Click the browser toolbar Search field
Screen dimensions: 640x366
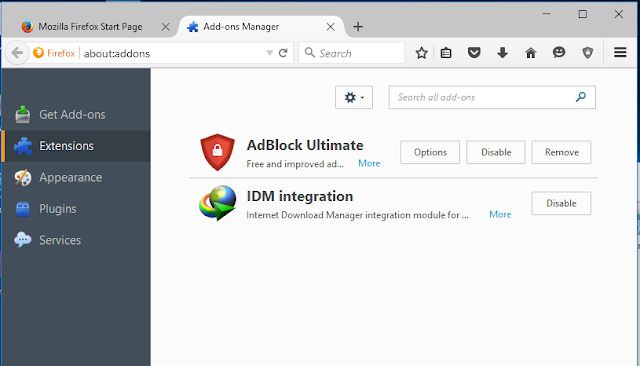click(x=352, y=53)
